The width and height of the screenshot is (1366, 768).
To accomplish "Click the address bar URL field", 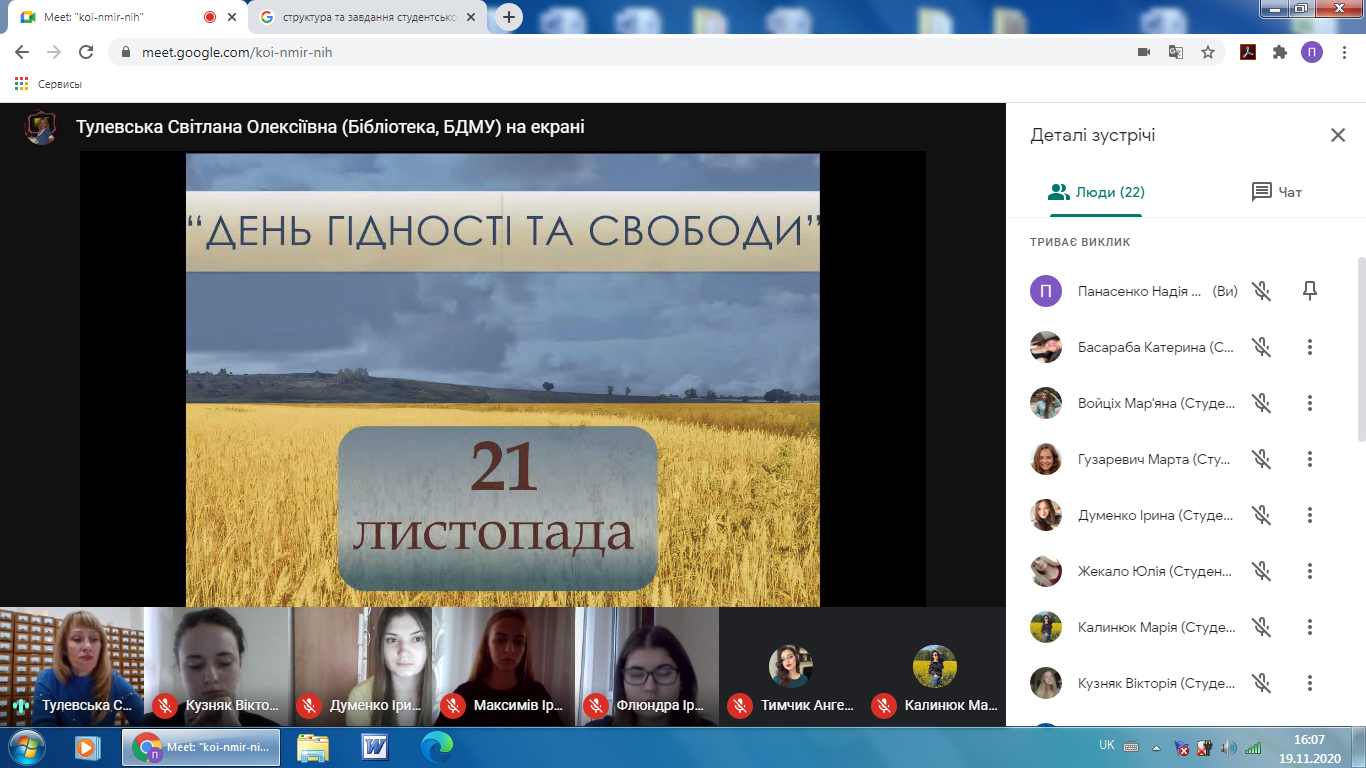I will pos(620,52).
